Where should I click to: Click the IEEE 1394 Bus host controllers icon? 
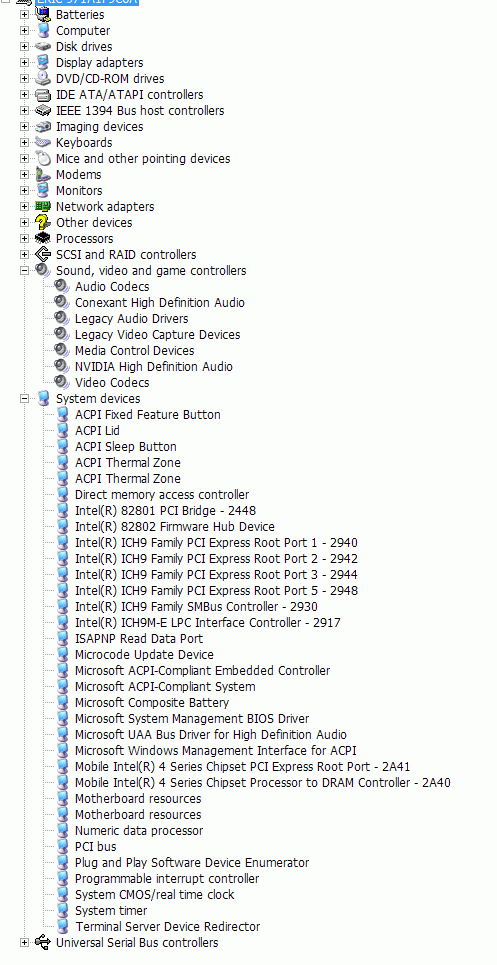click(x=42, y=110)
